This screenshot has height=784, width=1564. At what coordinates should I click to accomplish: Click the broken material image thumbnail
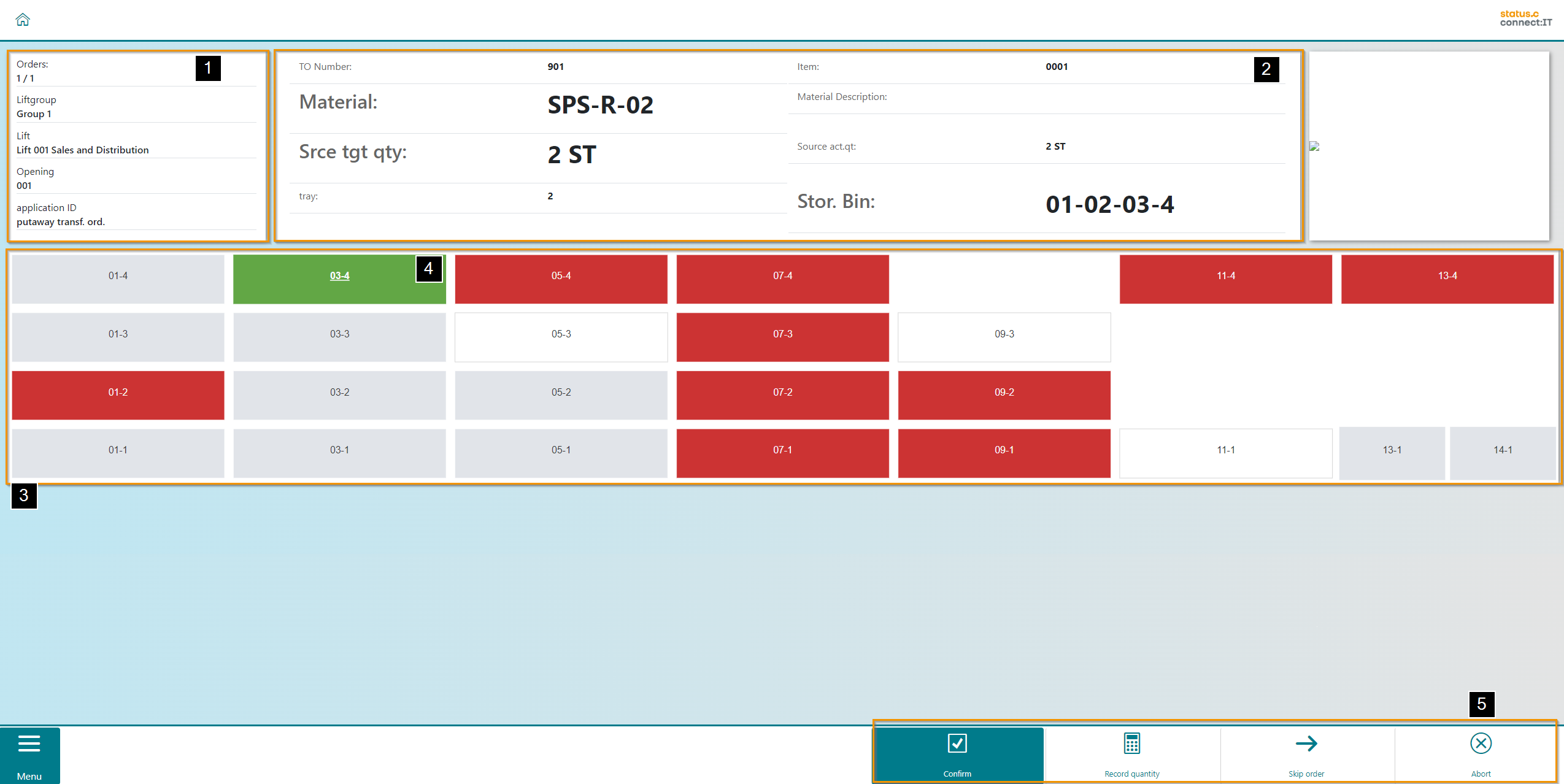pyautogui.click(x=1314, y=146)
